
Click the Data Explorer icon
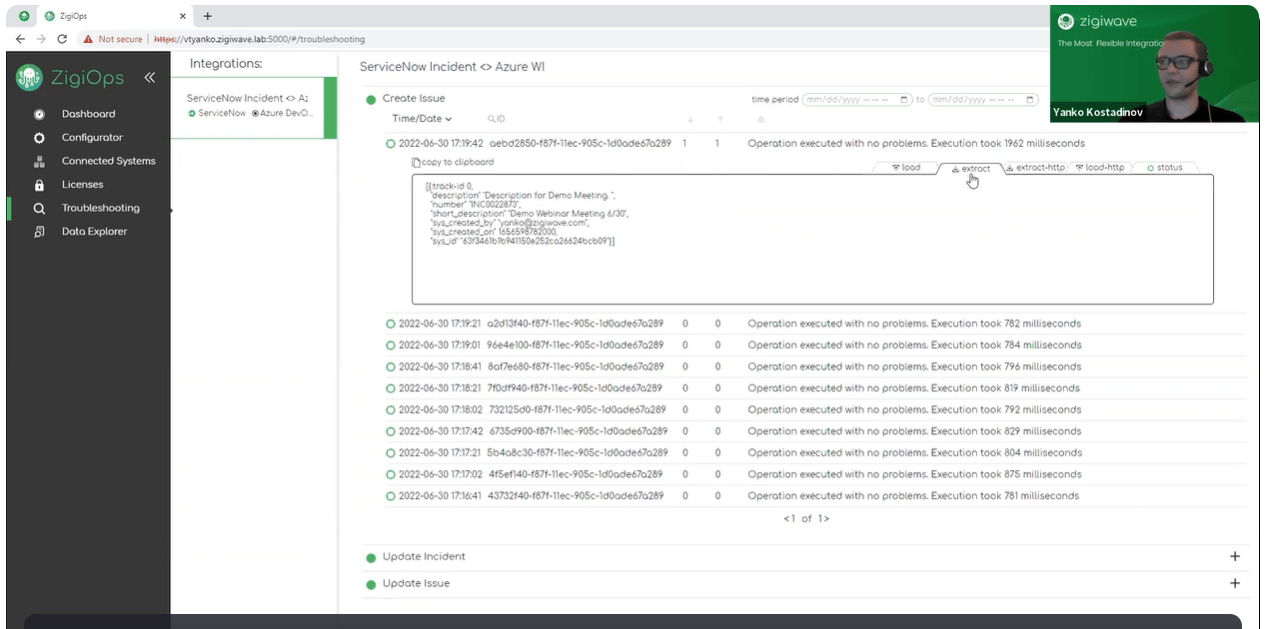pos(39,232)
